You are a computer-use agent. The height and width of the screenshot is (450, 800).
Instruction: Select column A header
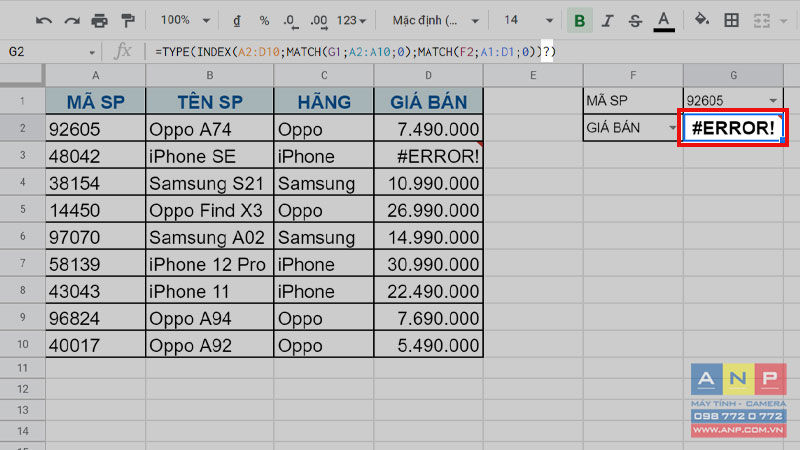pos(95,76)
